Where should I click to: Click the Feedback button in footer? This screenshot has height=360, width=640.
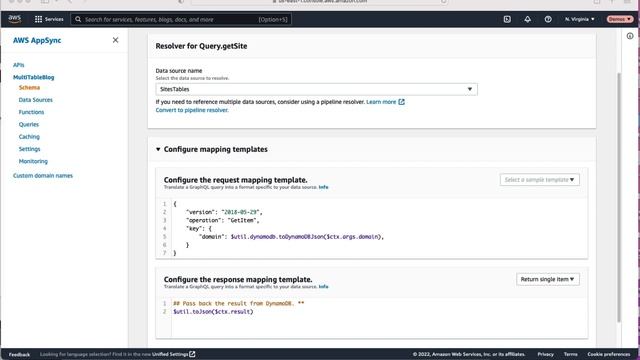pyautogui.click(x=19, y=354)
